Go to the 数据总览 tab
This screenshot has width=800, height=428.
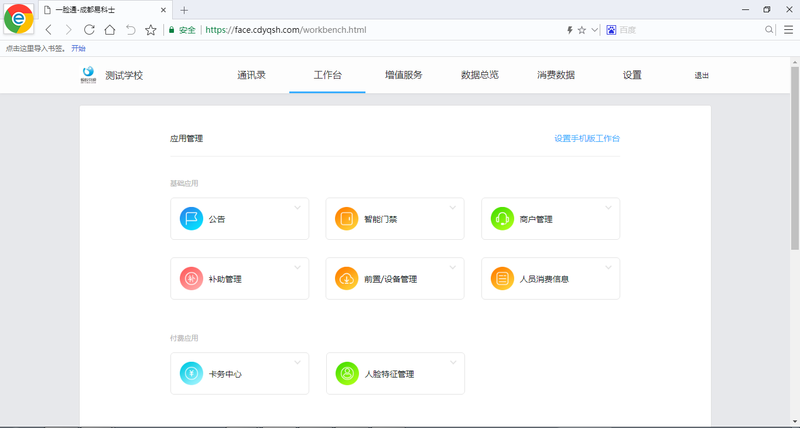(479, 75)
